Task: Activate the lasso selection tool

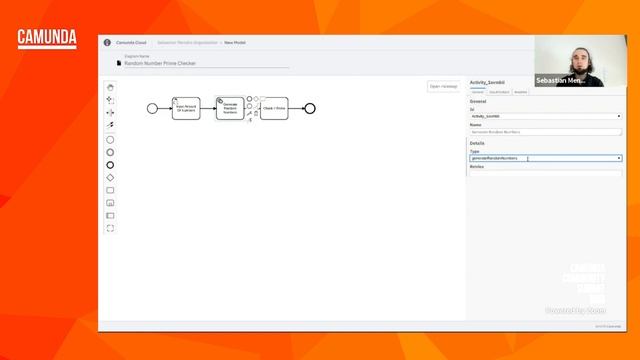Action: pyautogui.click(x=110, y=100)
